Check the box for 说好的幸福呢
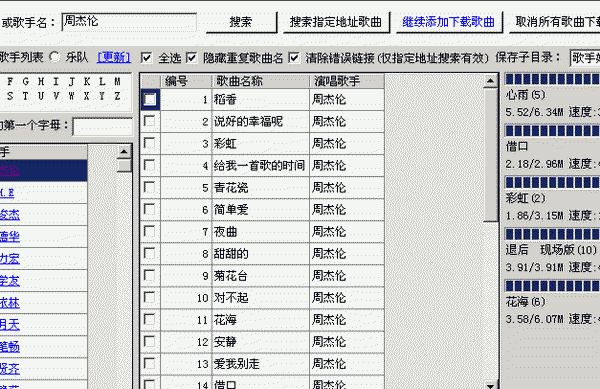This screenshot has width=600, height=389. click(x=150, y=121)
